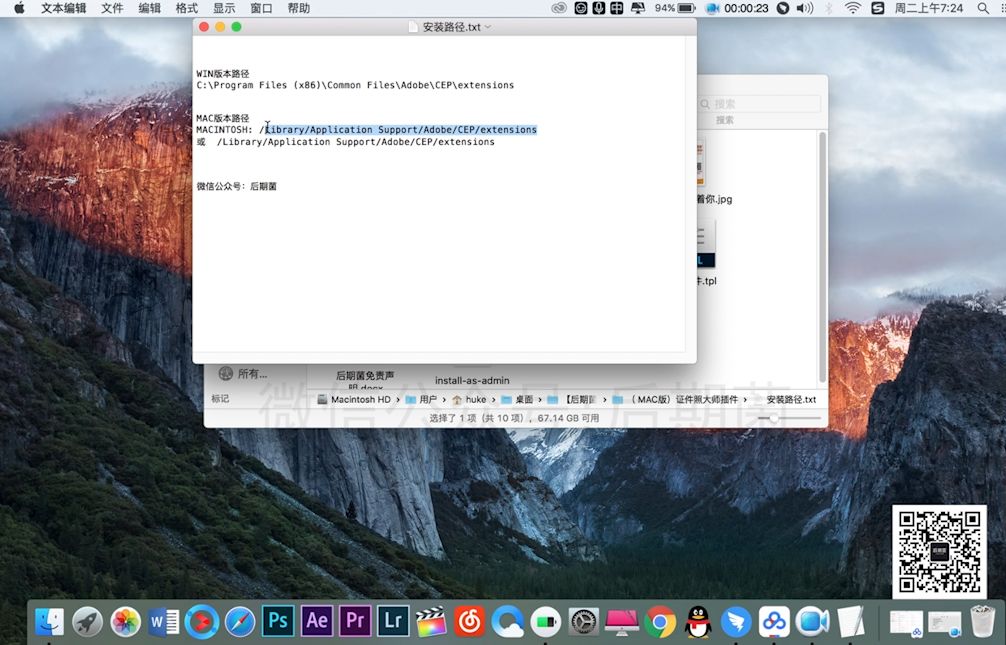Expand the title dropdown arrow beside 安装路径.txt
This screenshot has width=1006, height=645.
488,27
